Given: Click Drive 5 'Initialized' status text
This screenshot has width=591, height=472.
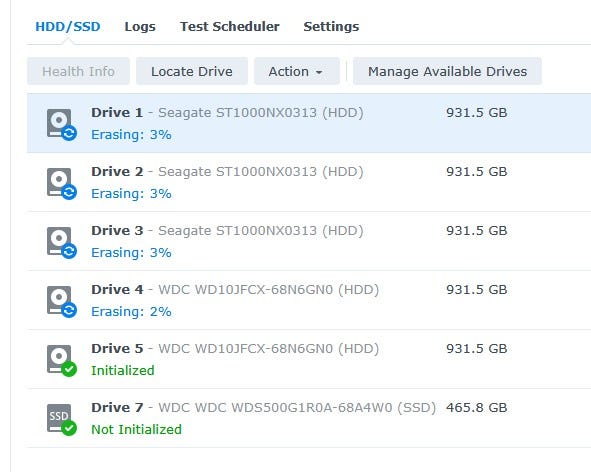Looking at the screenshot, I should click(123, 371).
